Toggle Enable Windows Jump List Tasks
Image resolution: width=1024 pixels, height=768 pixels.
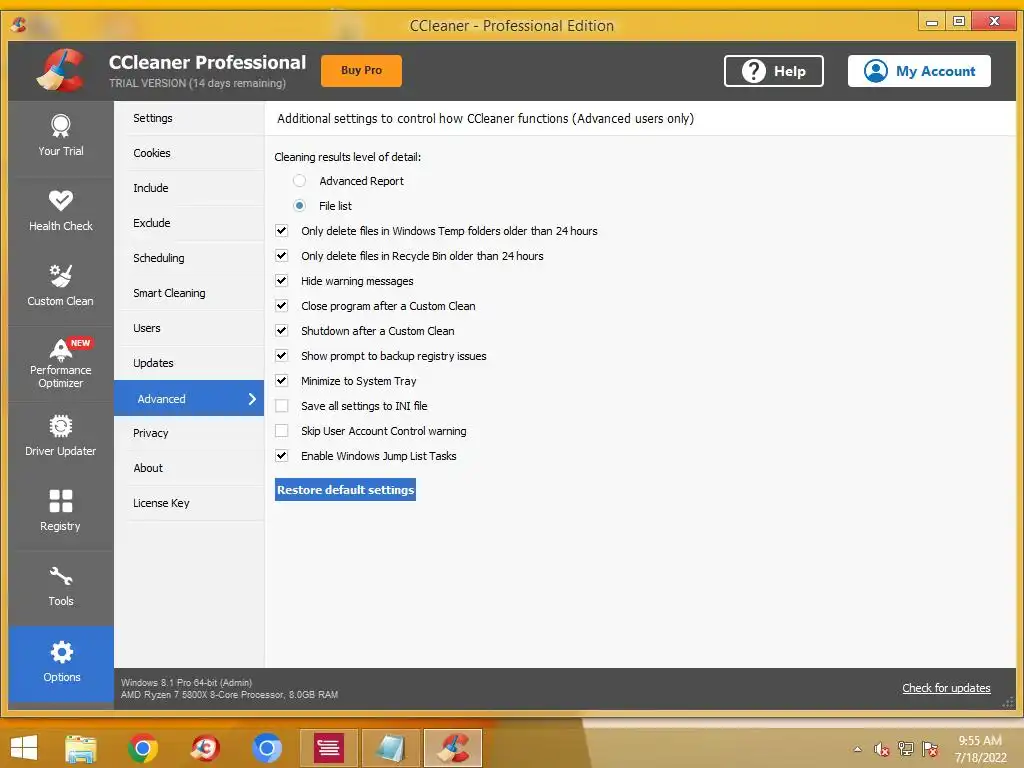pyautogui.click(x=281, y=456)
